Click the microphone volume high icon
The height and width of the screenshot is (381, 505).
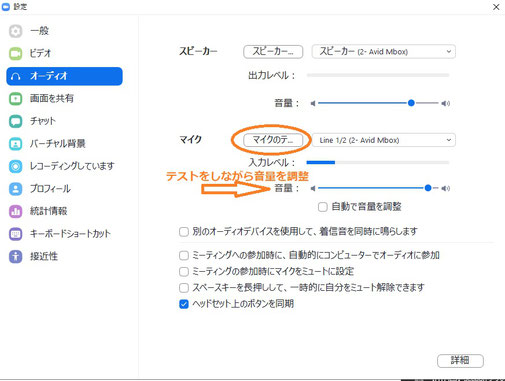[x=446, y=188]
